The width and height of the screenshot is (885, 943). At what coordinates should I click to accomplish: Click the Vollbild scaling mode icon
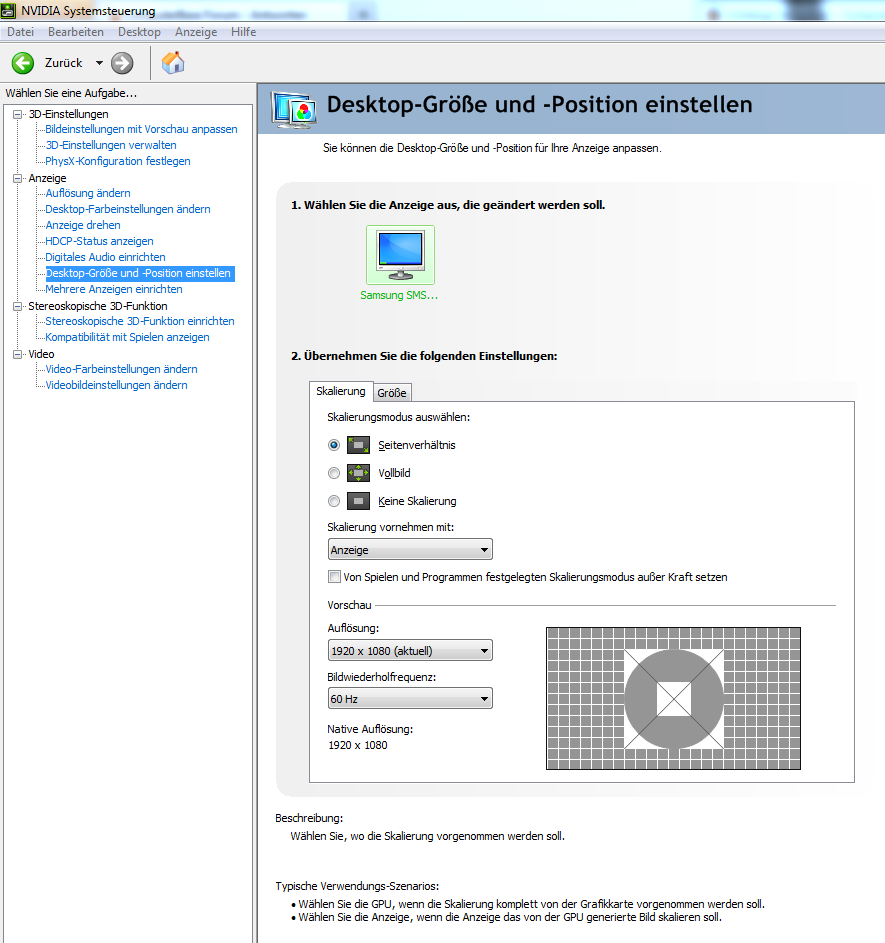coord(358,473)
